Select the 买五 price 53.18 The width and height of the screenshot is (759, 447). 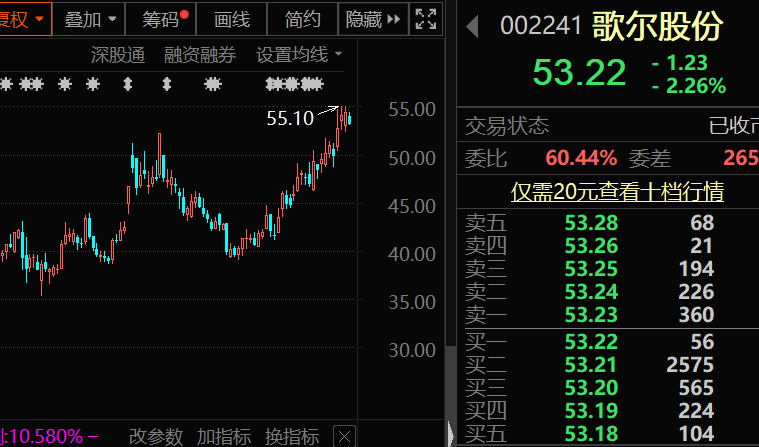[x=592, y=434]
